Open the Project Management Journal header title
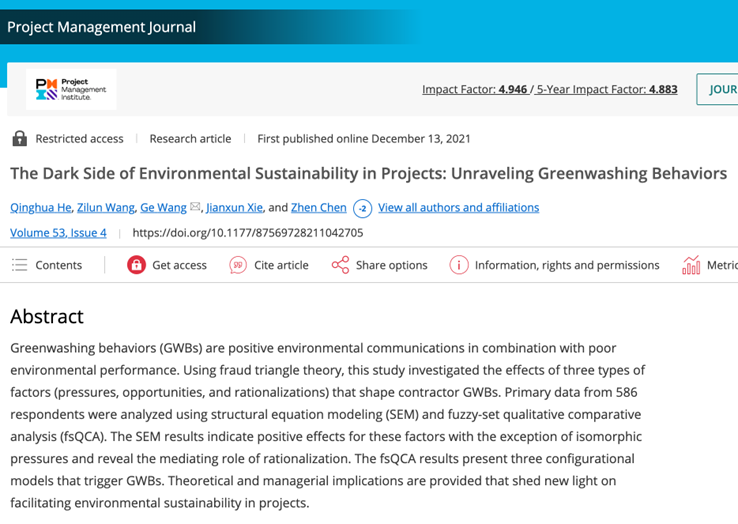 point(101,27)
